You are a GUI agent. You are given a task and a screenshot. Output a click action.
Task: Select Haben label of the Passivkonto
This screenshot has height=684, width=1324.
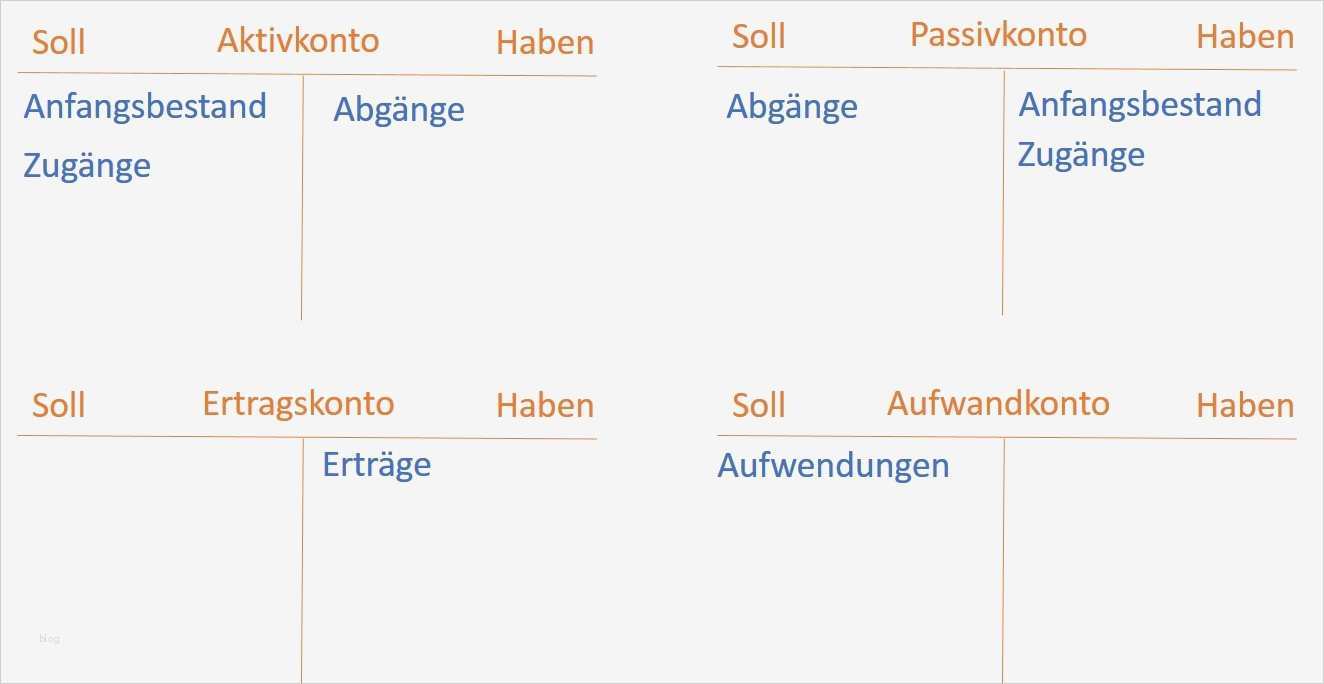pos(1244,37)
